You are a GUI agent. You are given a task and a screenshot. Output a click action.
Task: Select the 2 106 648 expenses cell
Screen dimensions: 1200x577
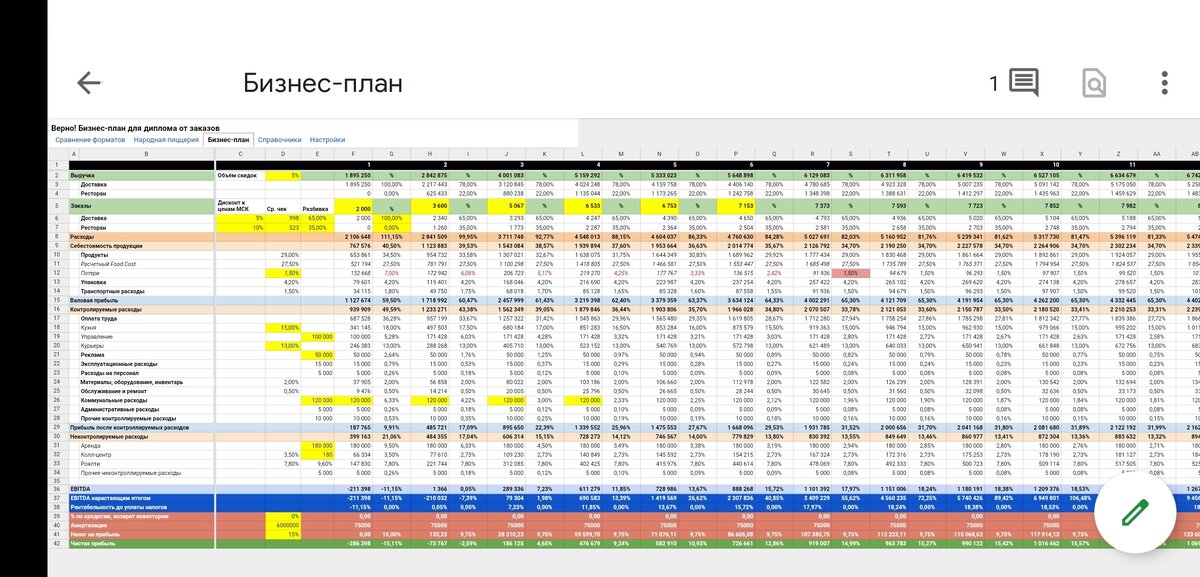click(354, 236)
